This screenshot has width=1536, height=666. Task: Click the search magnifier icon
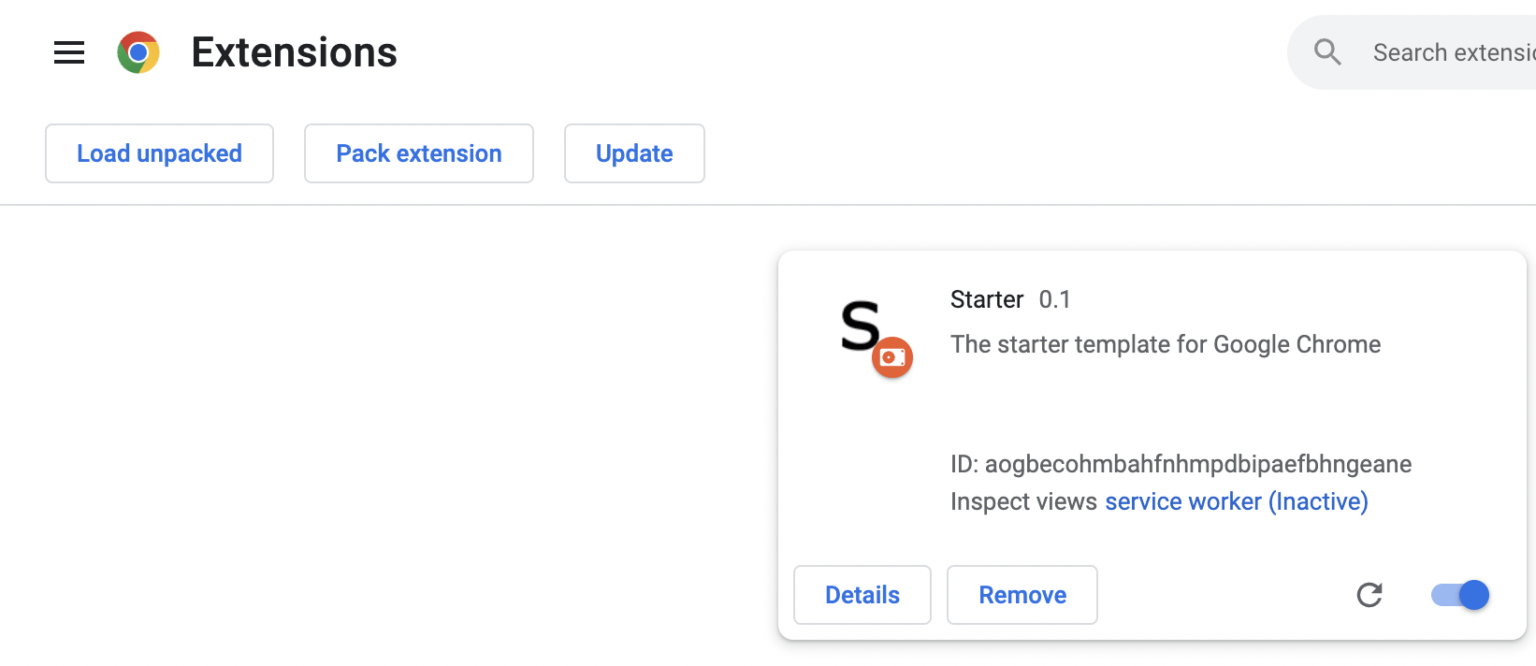(1327, 52)
